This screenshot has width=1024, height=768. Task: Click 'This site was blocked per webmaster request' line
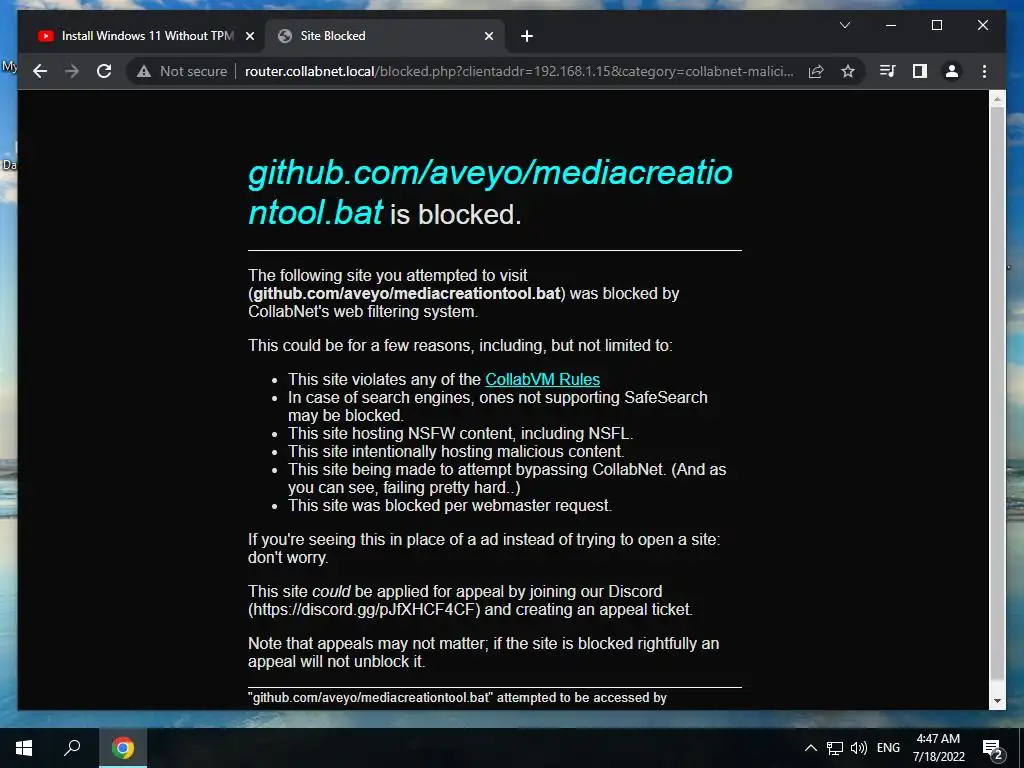click(449, 505)
